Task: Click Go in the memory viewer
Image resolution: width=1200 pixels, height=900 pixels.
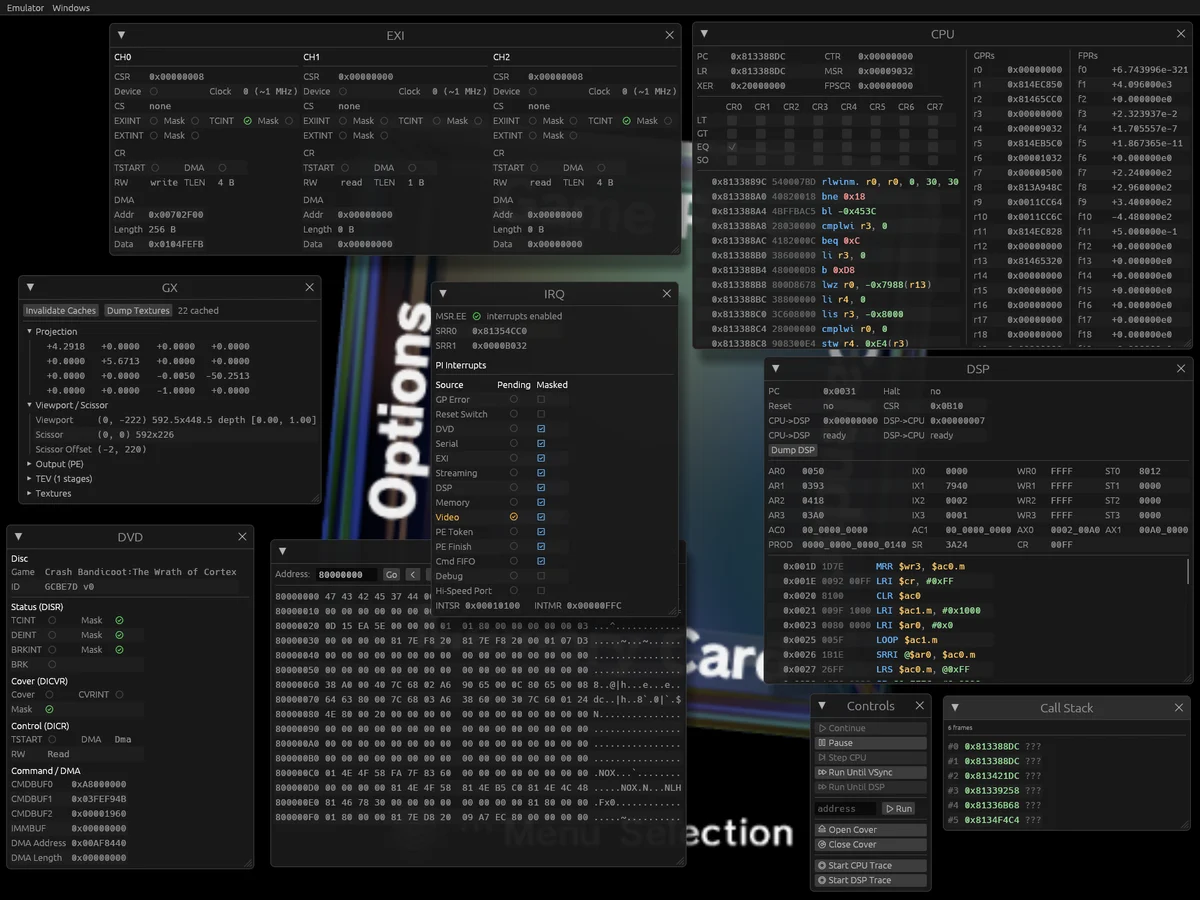Action: pyautogui.click(x=391, y=574)
